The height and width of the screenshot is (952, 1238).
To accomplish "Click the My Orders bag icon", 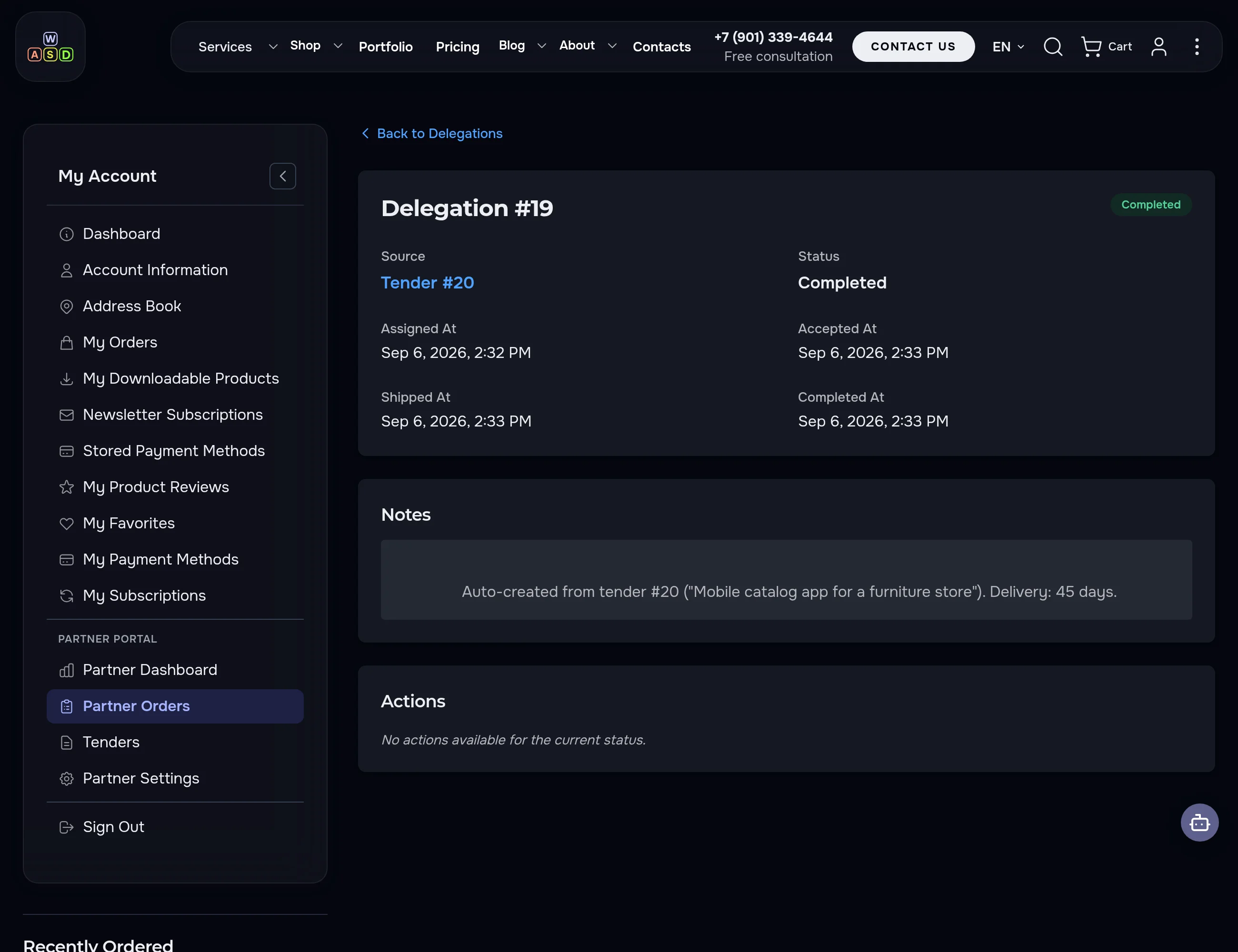I will (x=66, y=343).
